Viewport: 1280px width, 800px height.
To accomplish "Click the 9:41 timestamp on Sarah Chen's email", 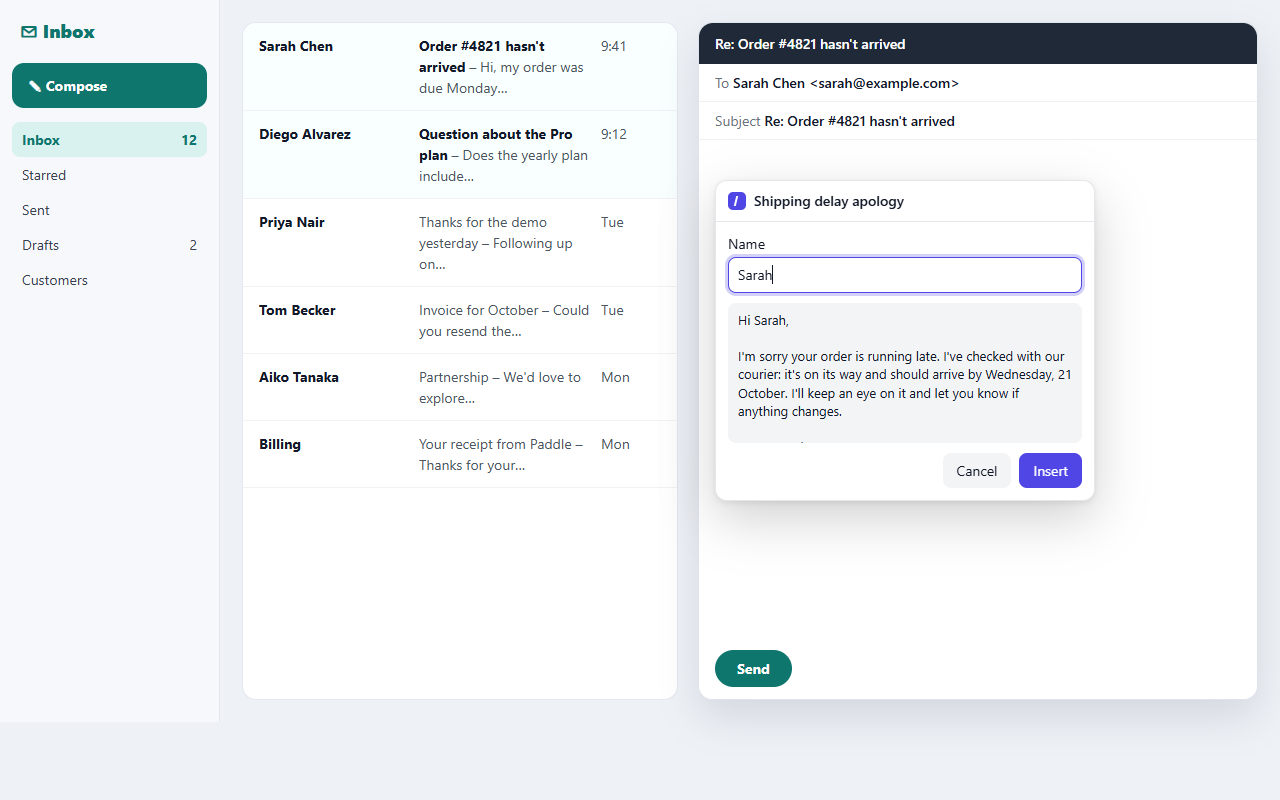I will click(x=614, y=46).
